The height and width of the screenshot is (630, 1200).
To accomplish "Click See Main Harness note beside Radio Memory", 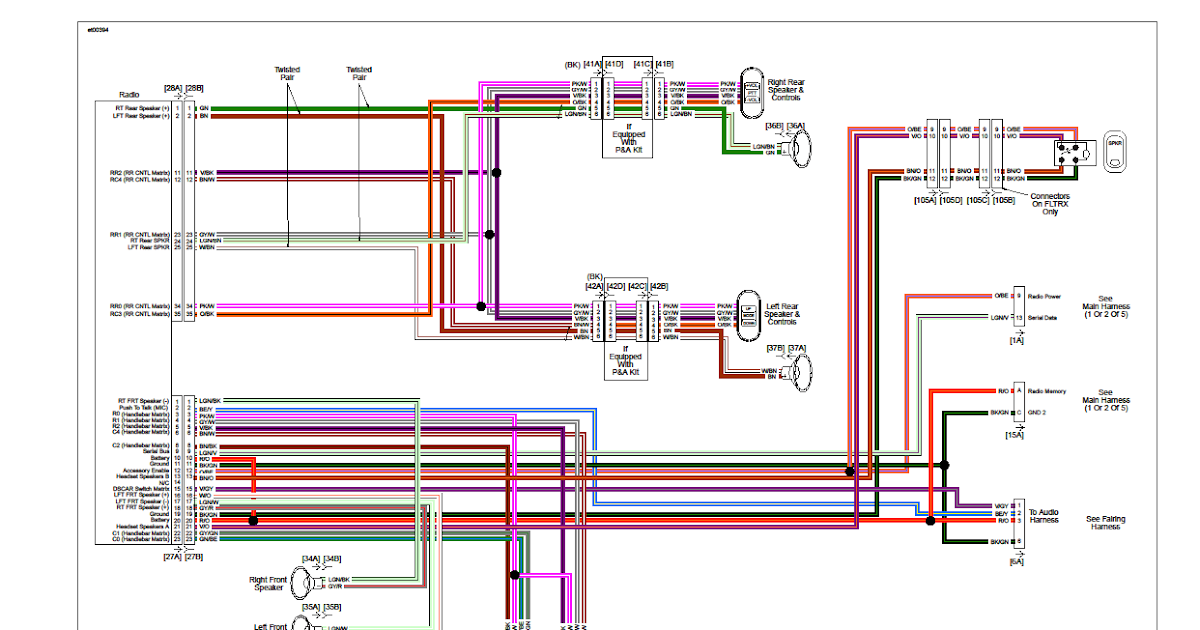I will coord(1105,400).
